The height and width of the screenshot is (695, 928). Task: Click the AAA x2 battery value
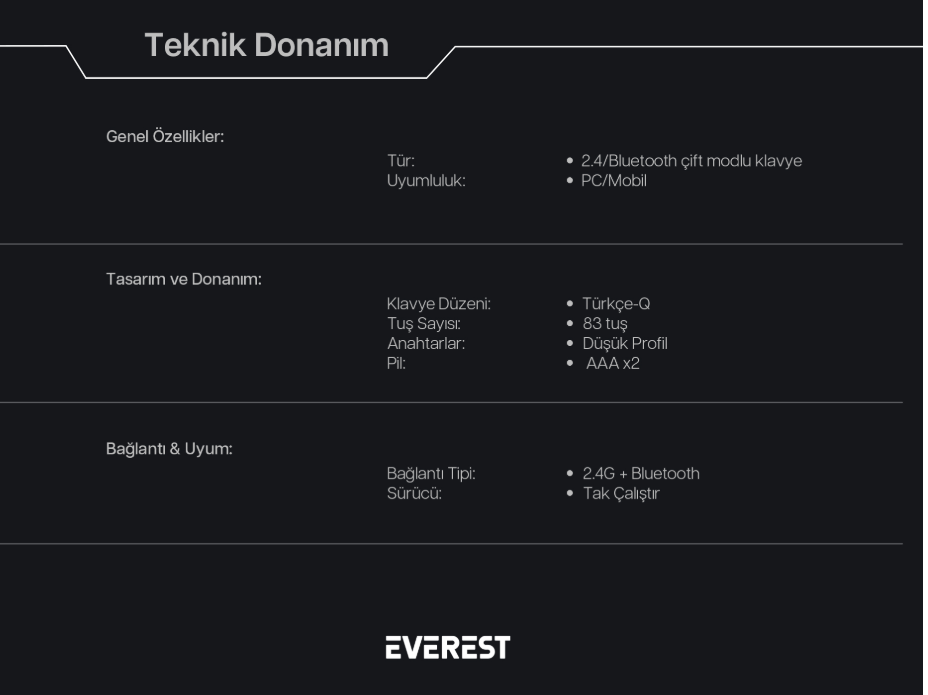pyautogui.click(x=613, y=363)
